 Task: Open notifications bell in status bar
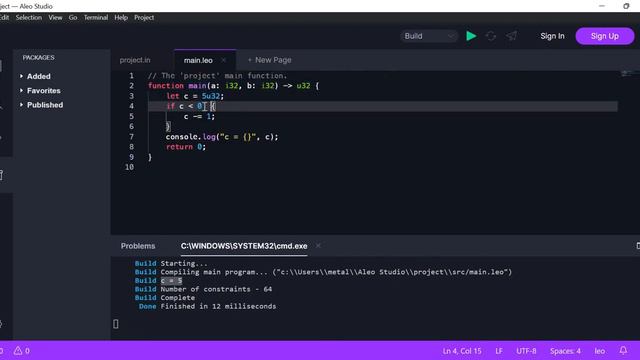[623, 351]
